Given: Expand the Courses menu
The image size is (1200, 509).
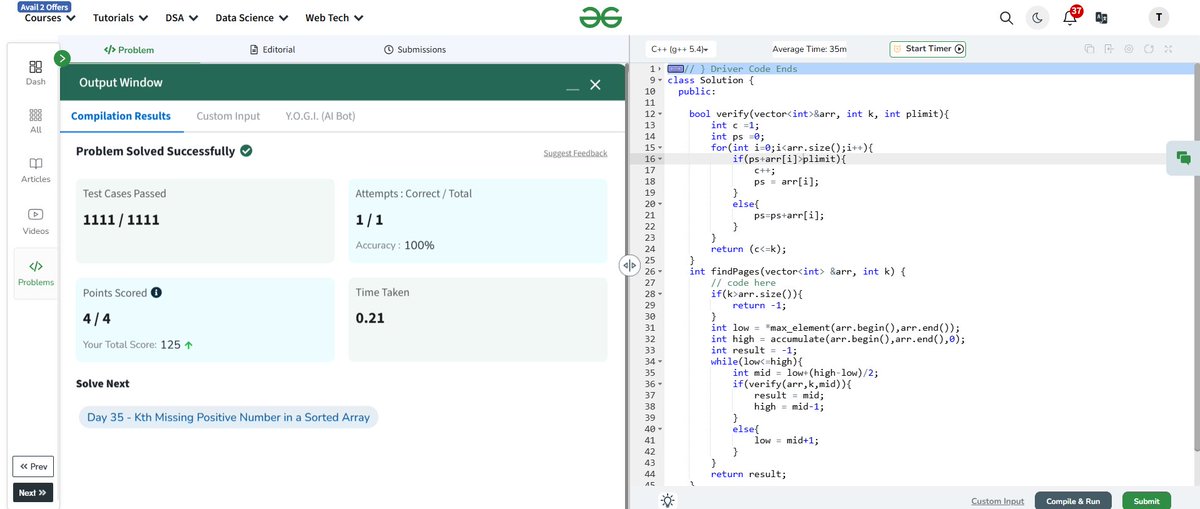Looking at the screenshot, I should [x=50, y=18].
